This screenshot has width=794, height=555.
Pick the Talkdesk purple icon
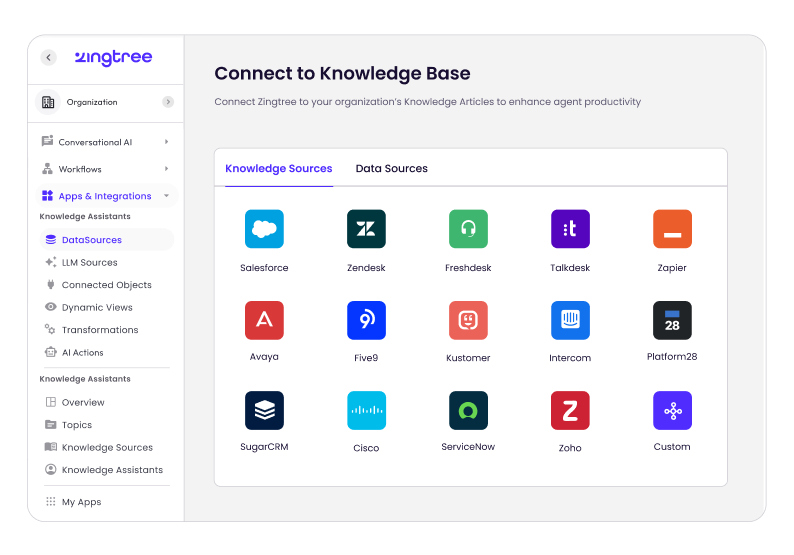point(570,229)
